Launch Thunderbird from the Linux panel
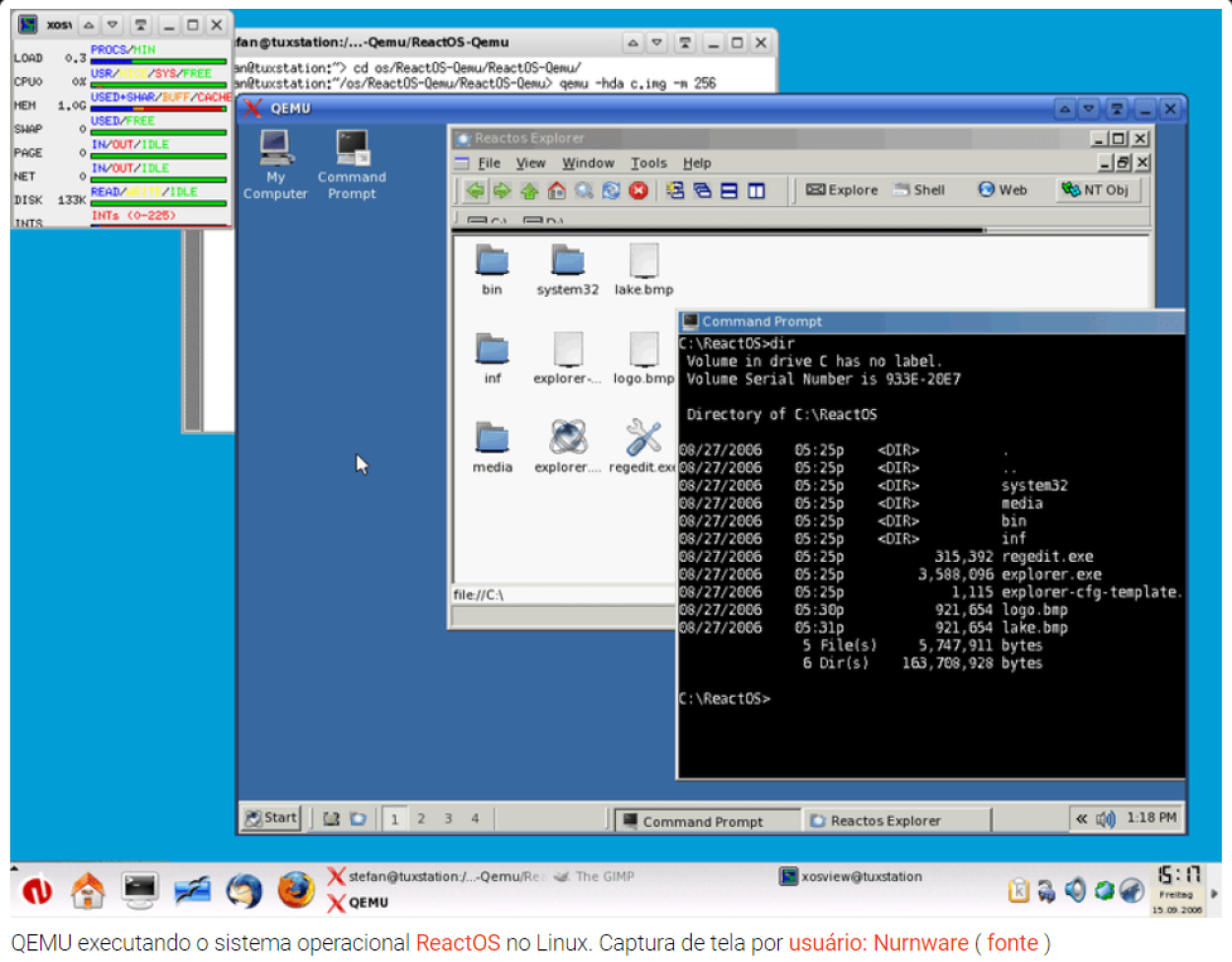This screenshot has width=1232, height=962. point(243,891)
